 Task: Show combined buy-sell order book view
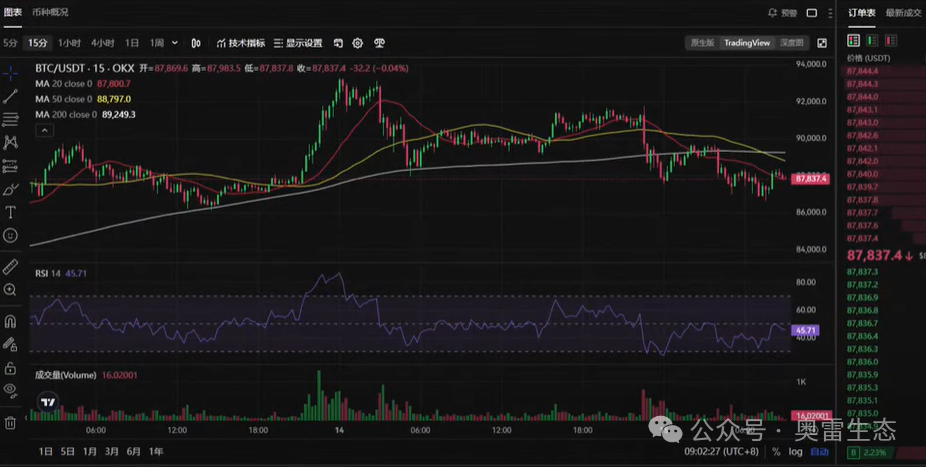click(x=853, y=40)
